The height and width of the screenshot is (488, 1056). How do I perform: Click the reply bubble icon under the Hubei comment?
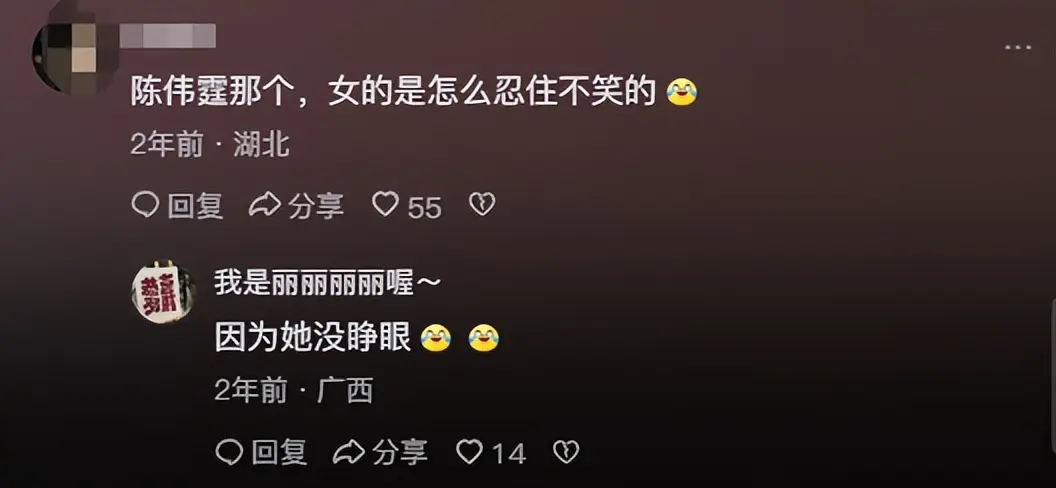coord(145,205)
